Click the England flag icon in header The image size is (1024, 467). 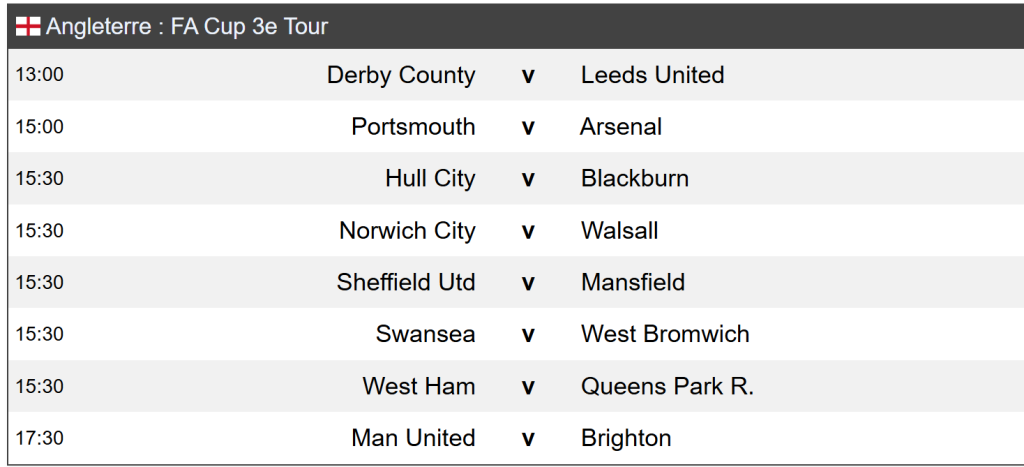[x=27, y=27]
